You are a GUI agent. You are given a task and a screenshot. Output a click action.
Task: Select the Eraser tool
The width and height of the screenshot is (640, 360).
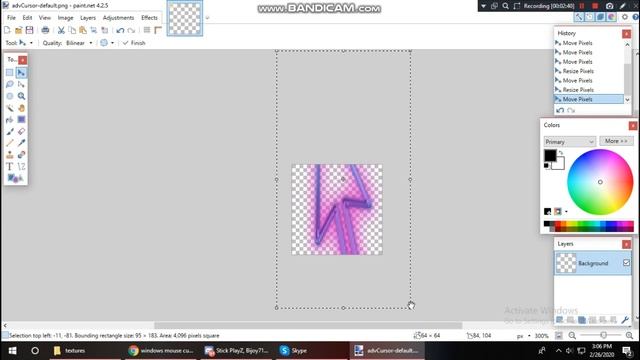(x=21, y=131)
